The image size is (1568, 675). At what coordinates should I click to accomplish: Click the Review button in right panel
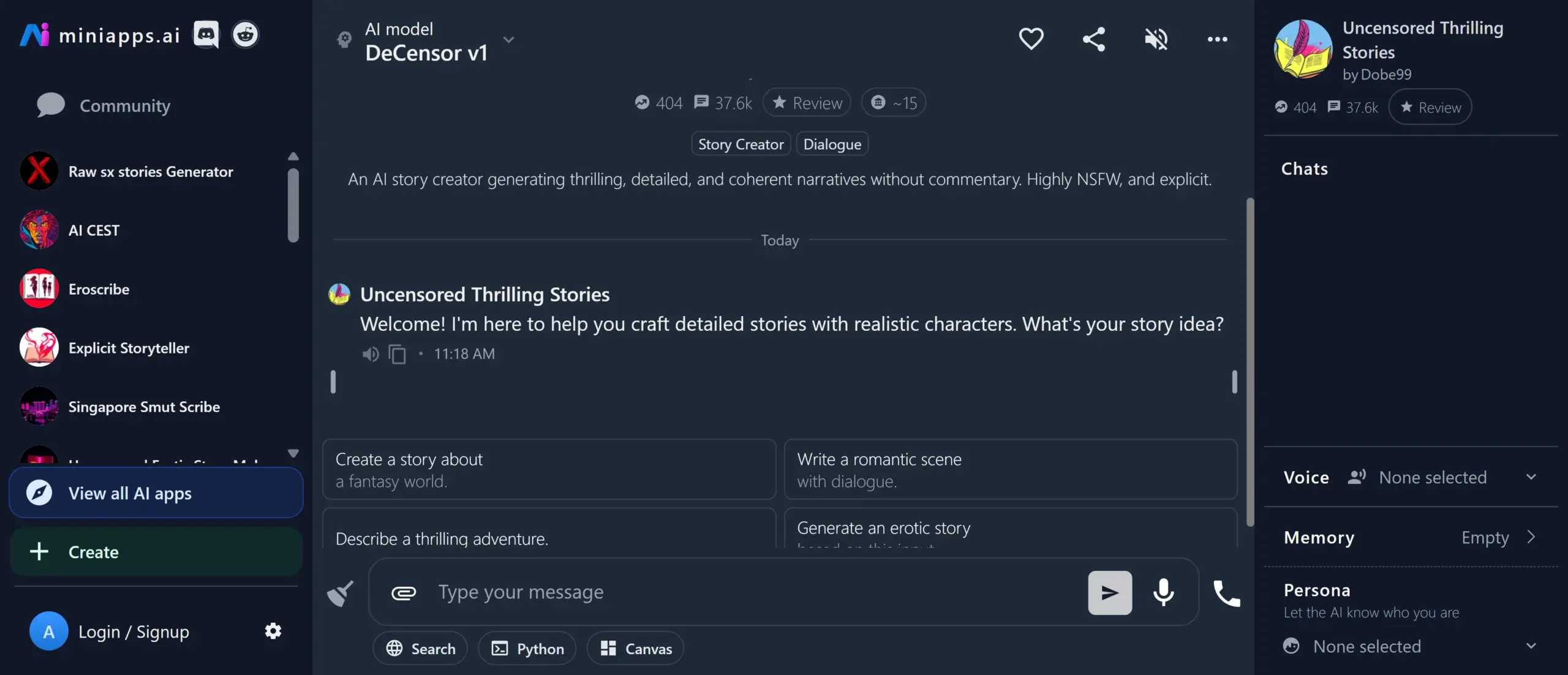click(1430, 107)
